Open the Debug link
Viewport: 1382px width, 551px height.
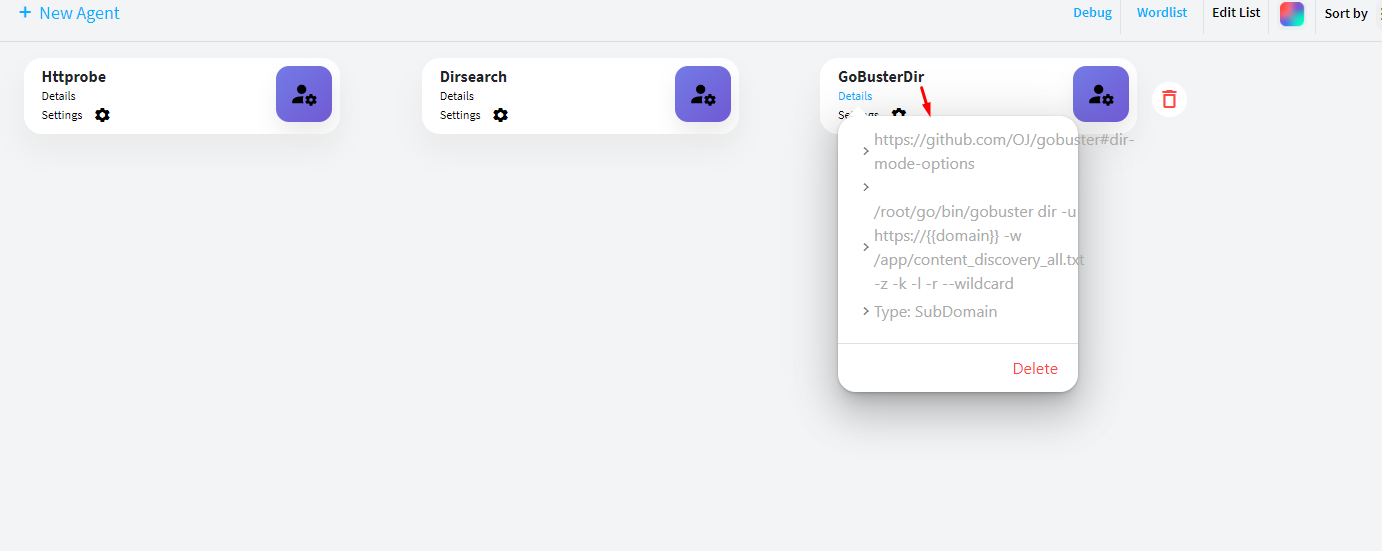click(1093, 13)
